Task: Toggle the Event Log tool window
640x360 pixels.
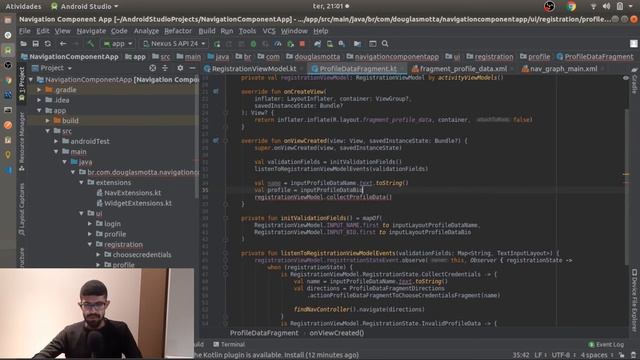Action: coord(606,344)
